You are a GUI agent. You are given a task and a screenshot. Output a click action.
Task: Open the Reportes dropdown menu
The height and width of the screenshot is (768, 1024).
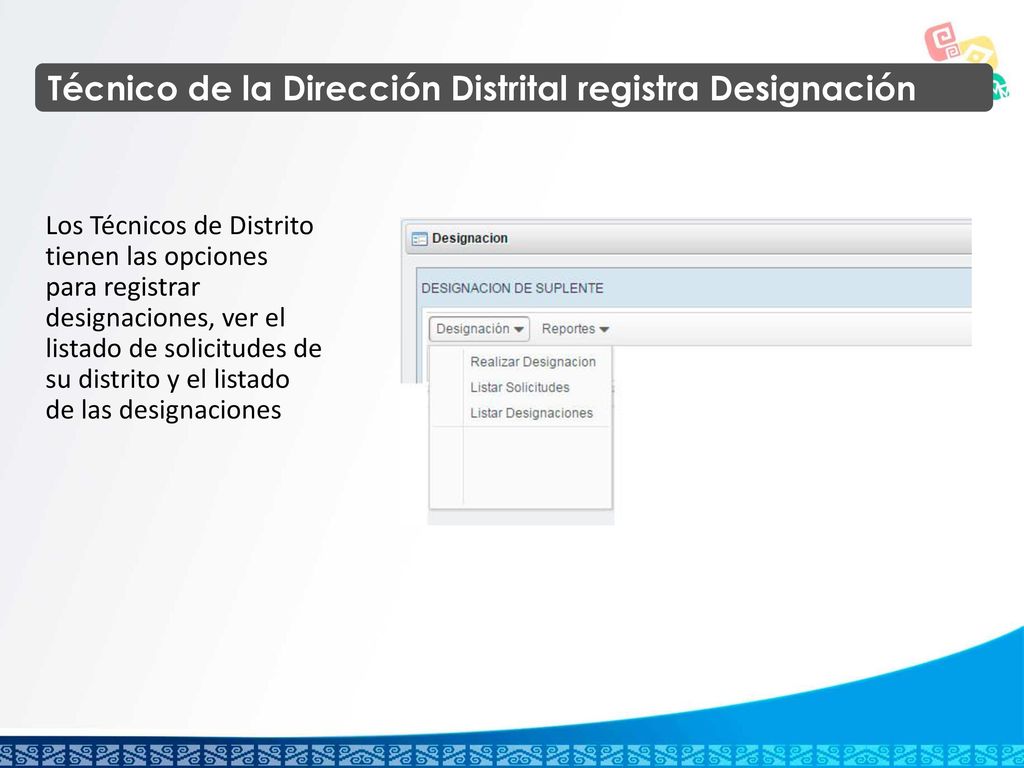[x=575, y=329]
